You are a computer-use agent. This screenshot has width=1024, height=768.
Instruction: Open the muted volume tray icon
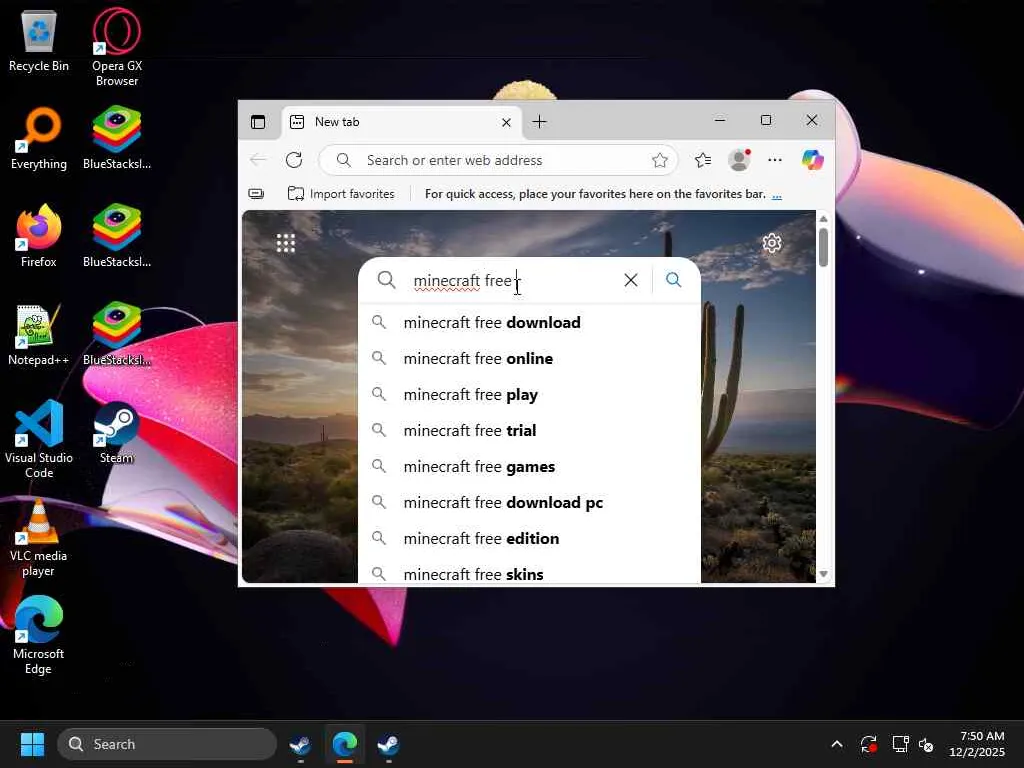(926, 744)
